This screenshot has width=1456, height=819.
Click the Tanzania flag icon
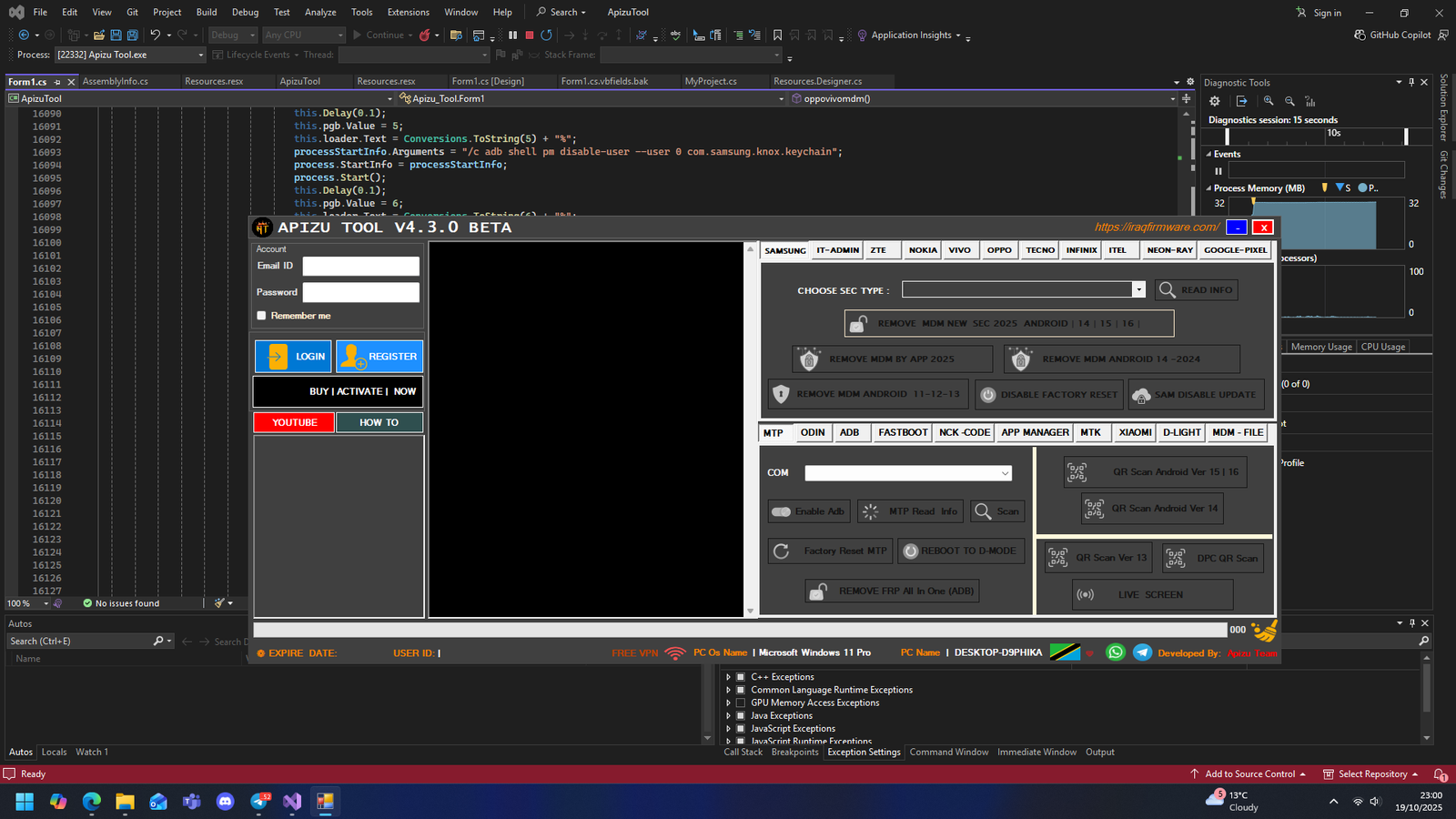tap(1064, 652)
